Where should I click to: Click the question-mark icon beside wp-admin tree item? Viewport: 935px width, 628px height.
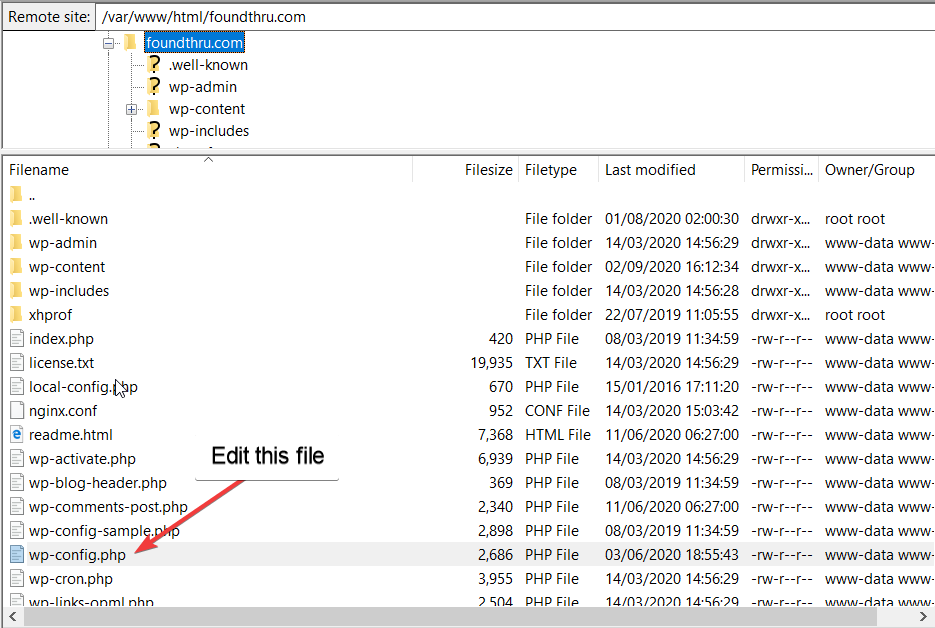click(x=154, y=86)
